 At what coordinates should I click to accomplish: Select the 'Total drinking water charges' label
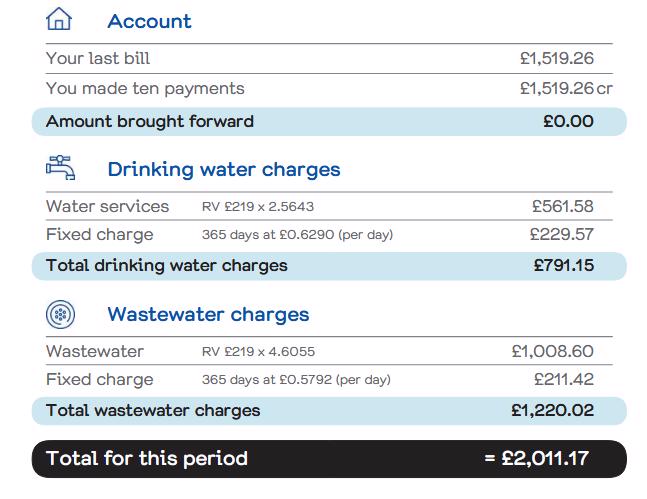(x=167, y=266)
